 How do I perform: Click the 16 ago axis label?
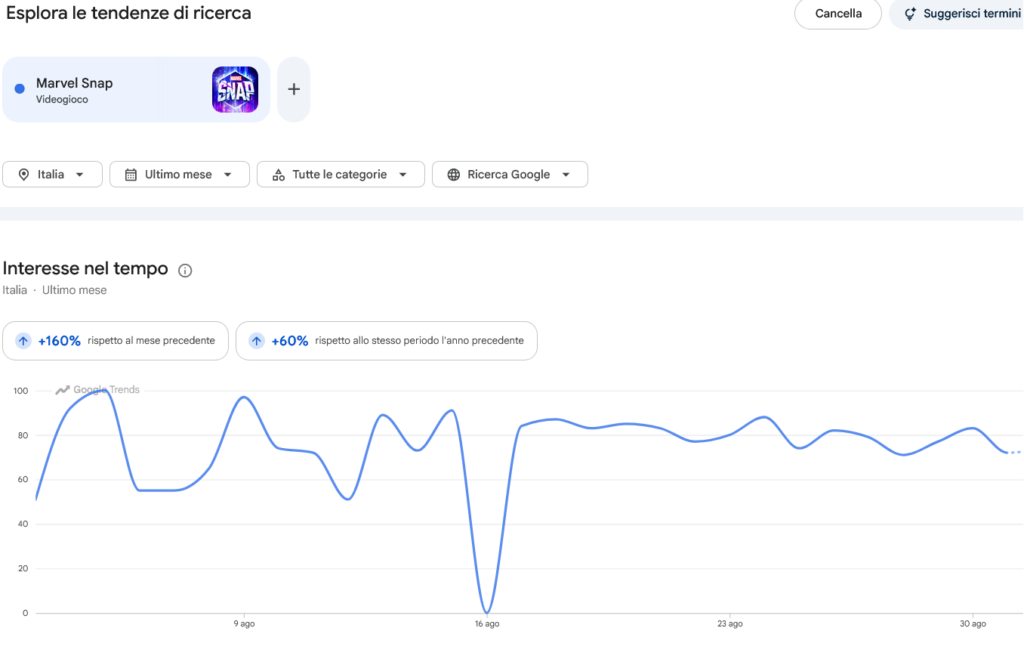(x=487, y=624)
